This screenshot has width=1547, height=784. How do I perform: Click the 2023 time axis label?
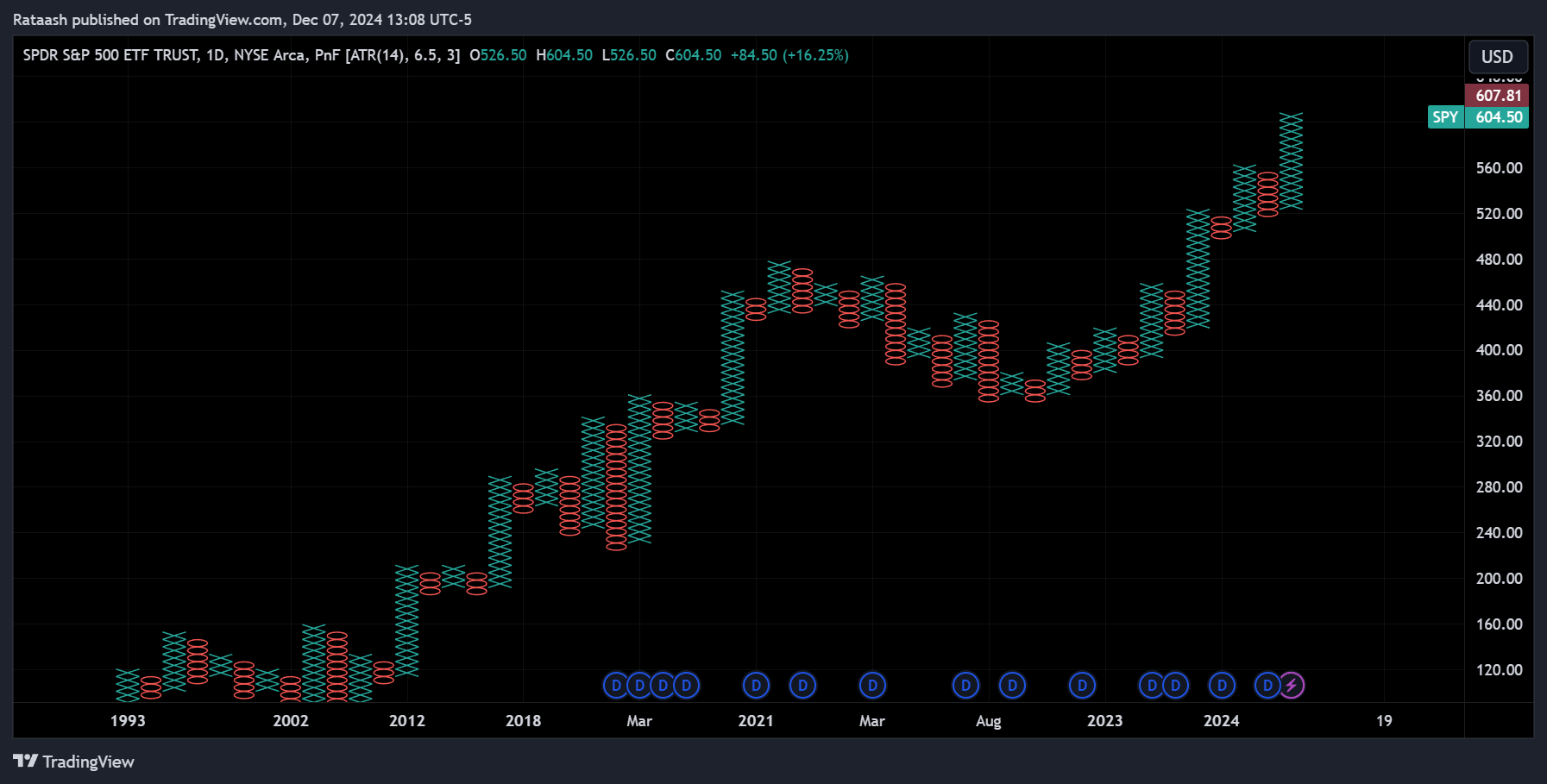pyautogui.click(x=1105, y=721)
